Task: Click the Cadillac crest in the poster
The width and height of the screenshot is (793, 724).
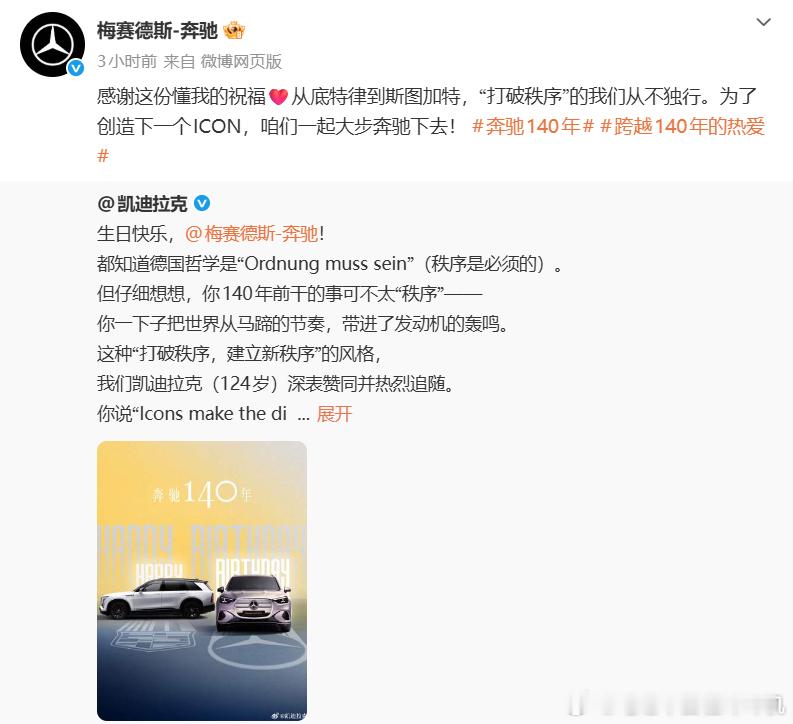Action: point(153,637)
